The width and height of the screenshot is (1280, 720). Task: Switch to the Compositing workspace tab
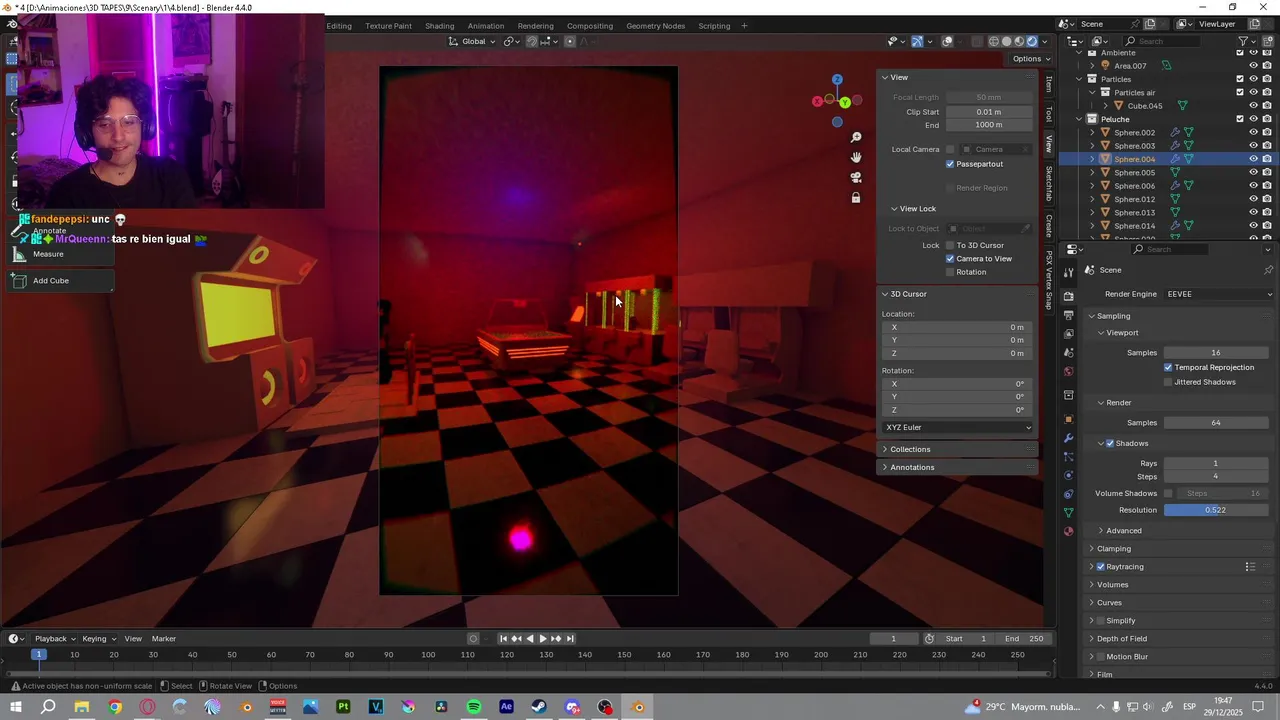[x=590, y=26]
